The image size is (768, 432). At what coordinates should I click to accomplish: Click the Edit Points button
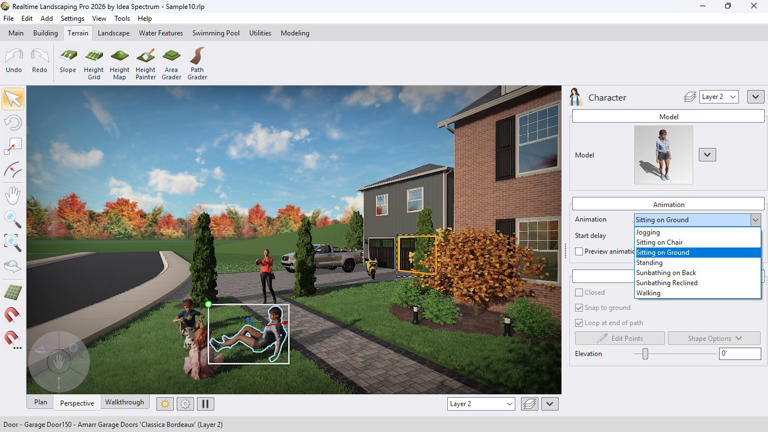pos(620,338)
